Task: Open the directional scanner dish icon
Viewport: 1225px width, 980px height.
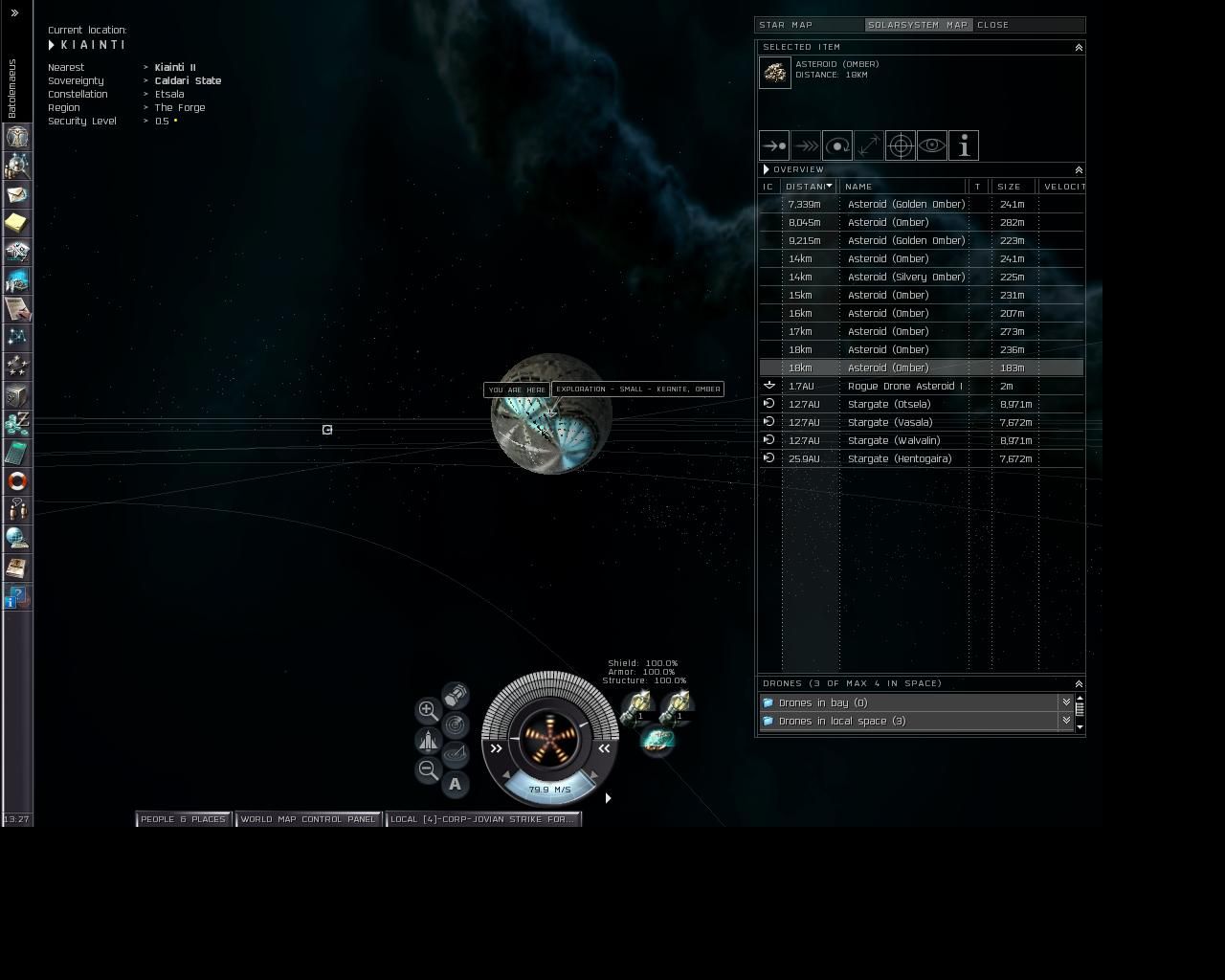Action: pyautogui.click(x=456, y=754)
